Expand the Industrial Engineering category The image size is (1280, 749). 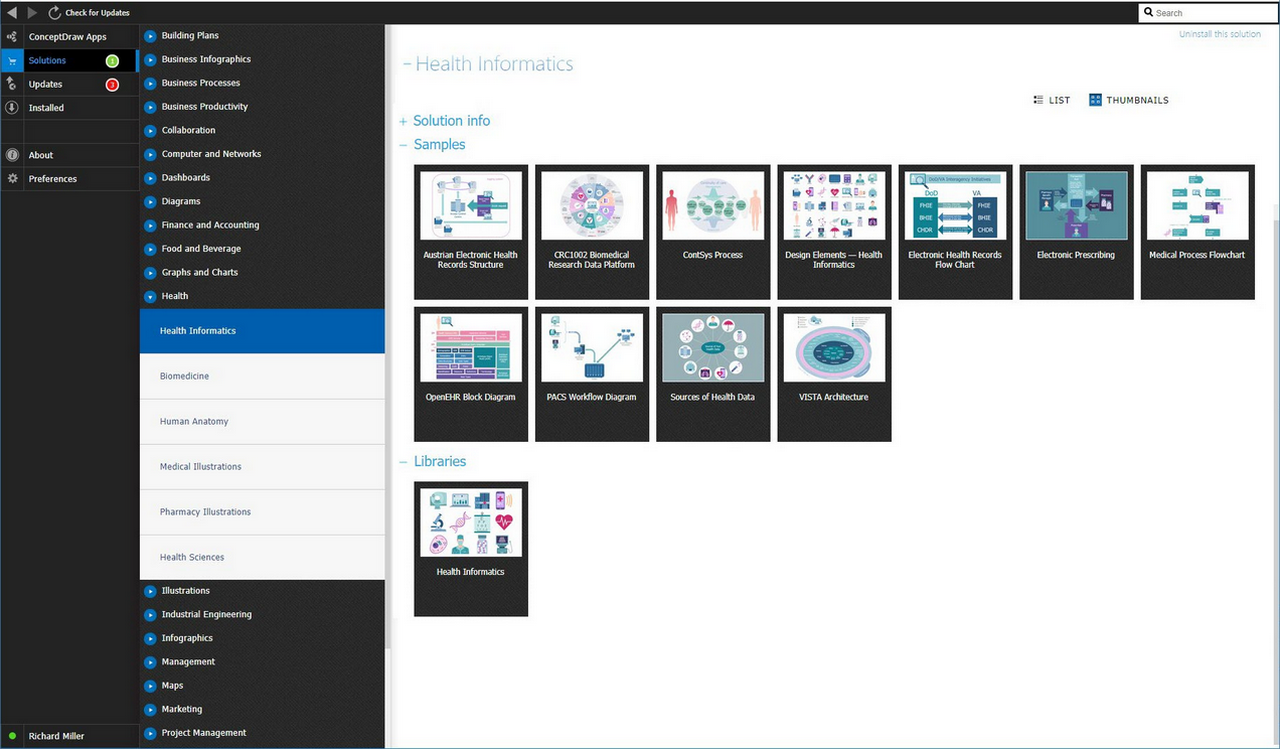point(150,615)
